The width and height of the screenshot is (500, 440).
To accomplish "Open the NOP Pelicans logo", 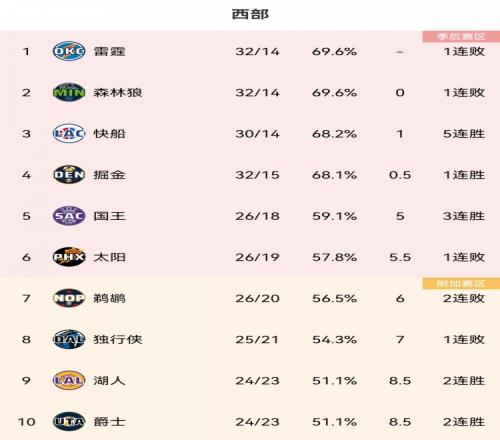I will [x=69, y=298].
